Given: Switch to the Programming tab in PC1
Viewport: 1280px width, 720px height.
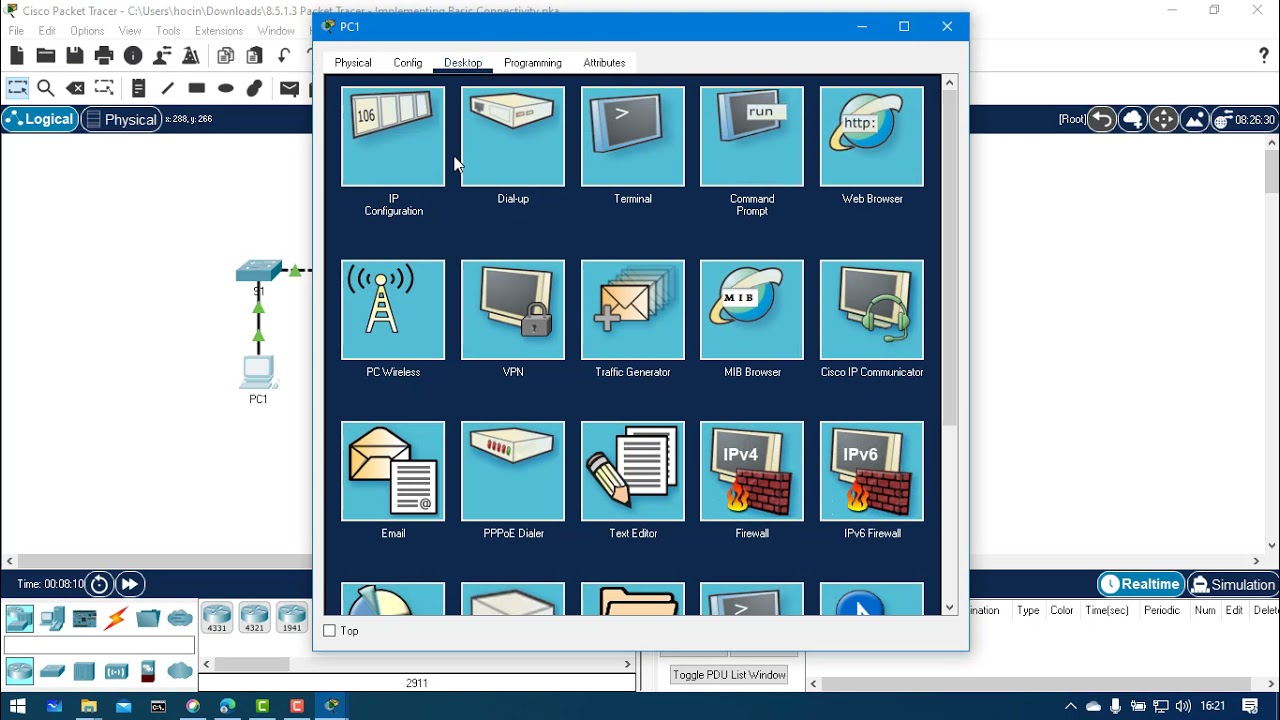Looking at the screenshot, I should [533, 63].
